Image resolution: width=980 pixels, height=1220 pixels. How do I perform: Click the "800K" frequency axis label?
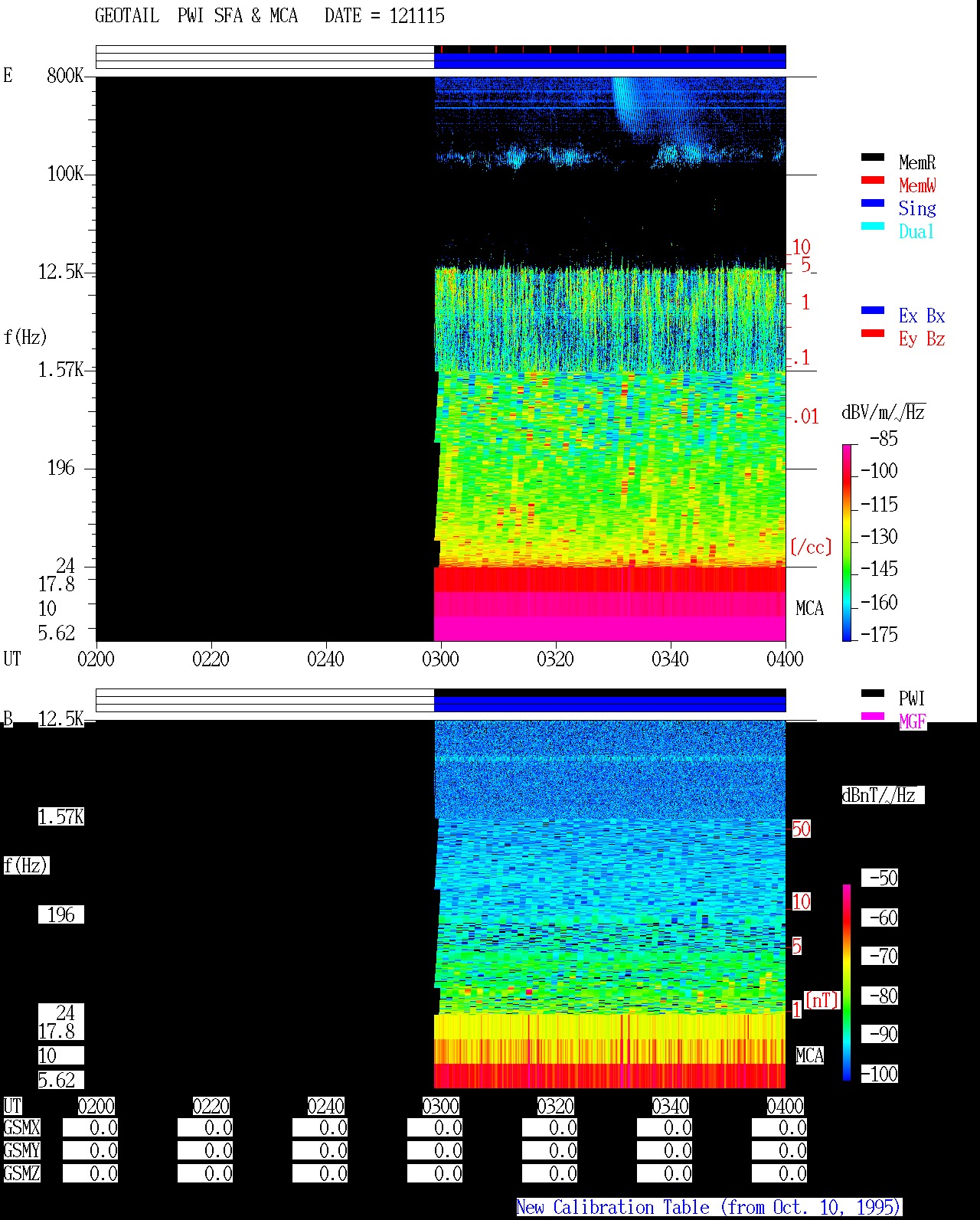coord(65,76)
